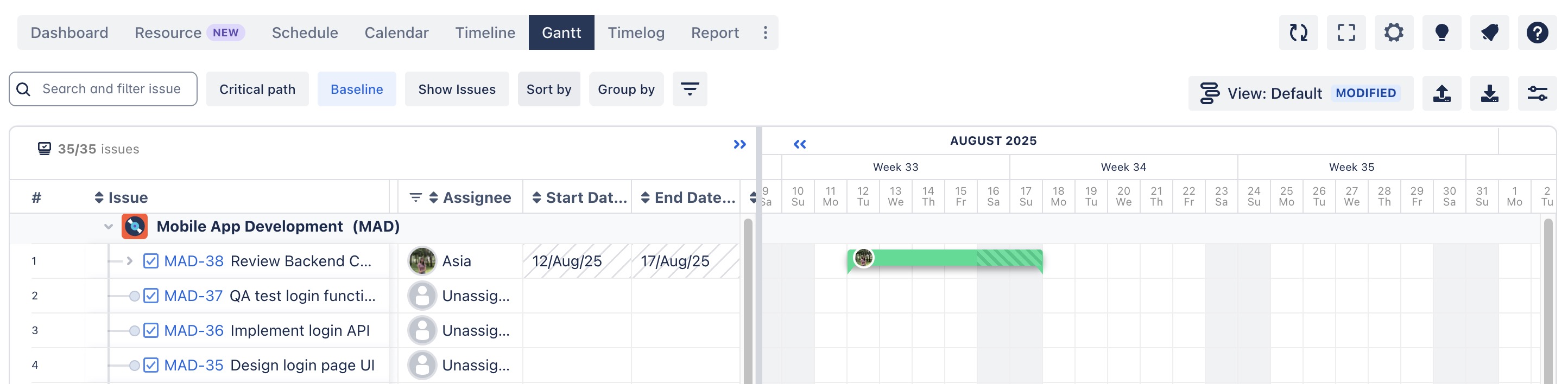Open the Group by dropdown
This screenshot has width=1568, height=384.
pyautogui.click(x=626, y=89)
